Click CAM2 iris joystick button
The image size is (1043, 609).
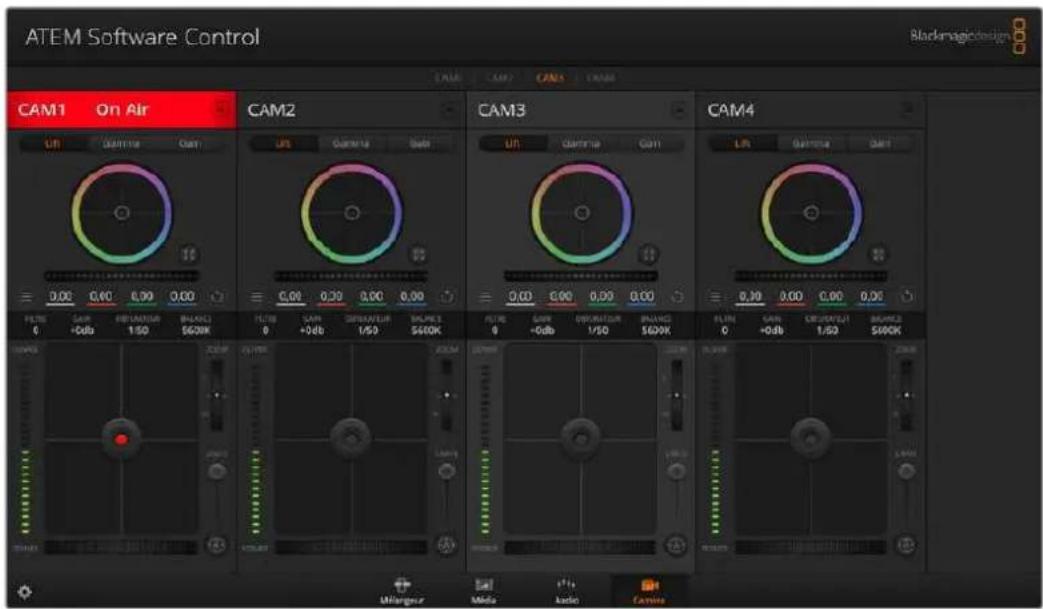[x=351, y=437]
